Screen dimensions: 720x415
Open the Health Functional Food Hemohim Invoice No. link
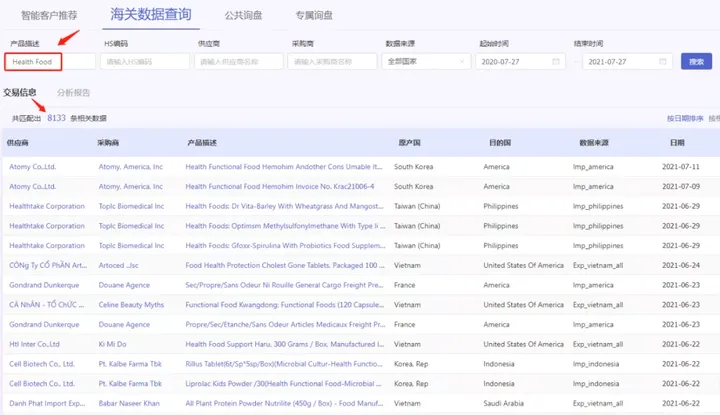[280, 186]
